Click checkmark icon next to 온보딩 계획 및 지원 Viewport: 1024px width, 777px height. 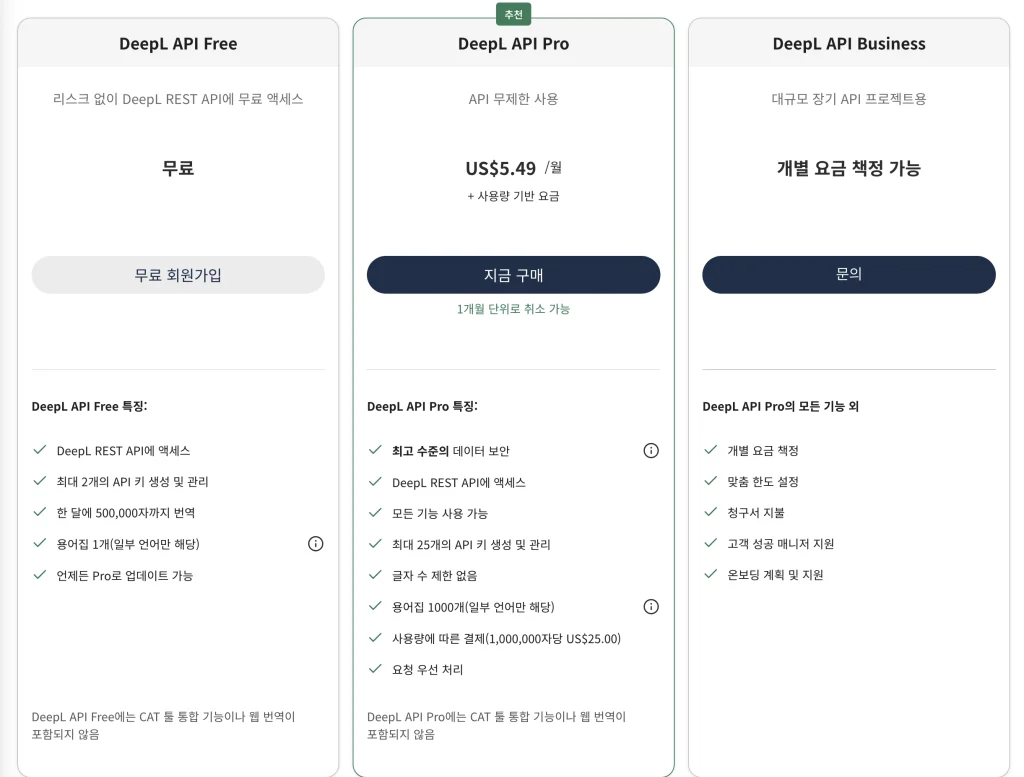[x=711, y=574]
